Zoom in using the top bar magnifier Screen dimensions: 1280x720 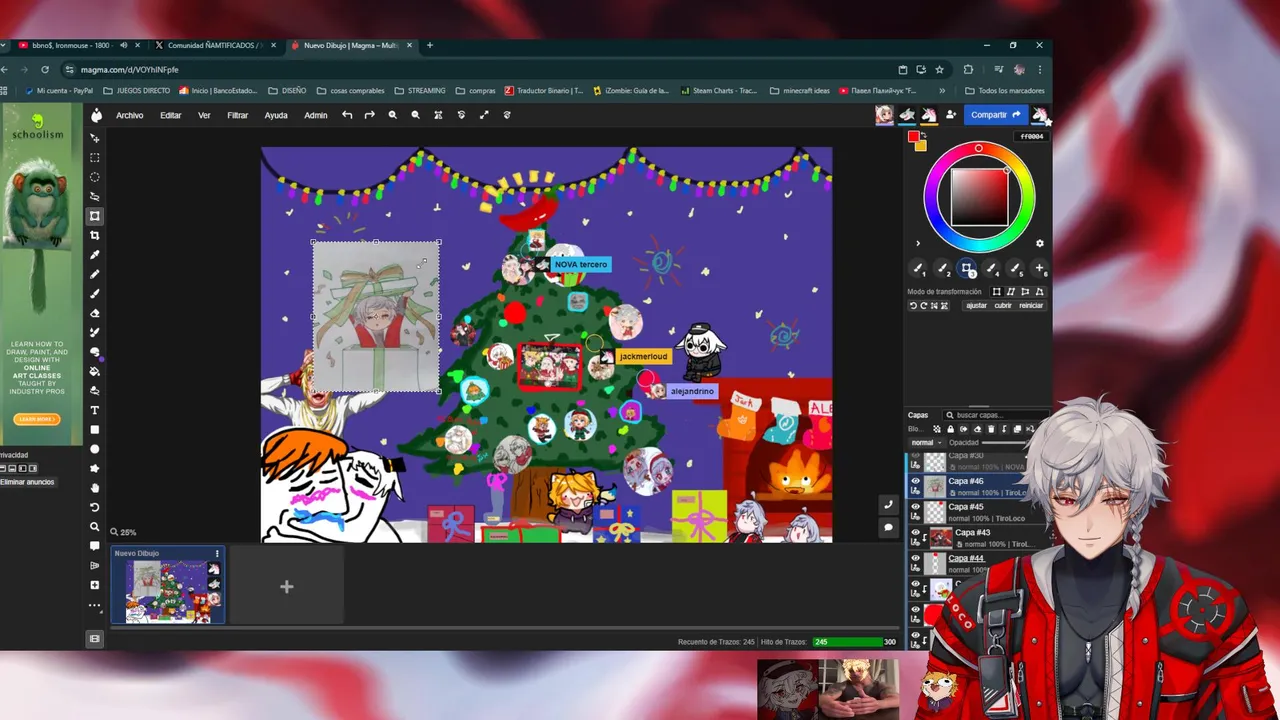tap(392, 115)
